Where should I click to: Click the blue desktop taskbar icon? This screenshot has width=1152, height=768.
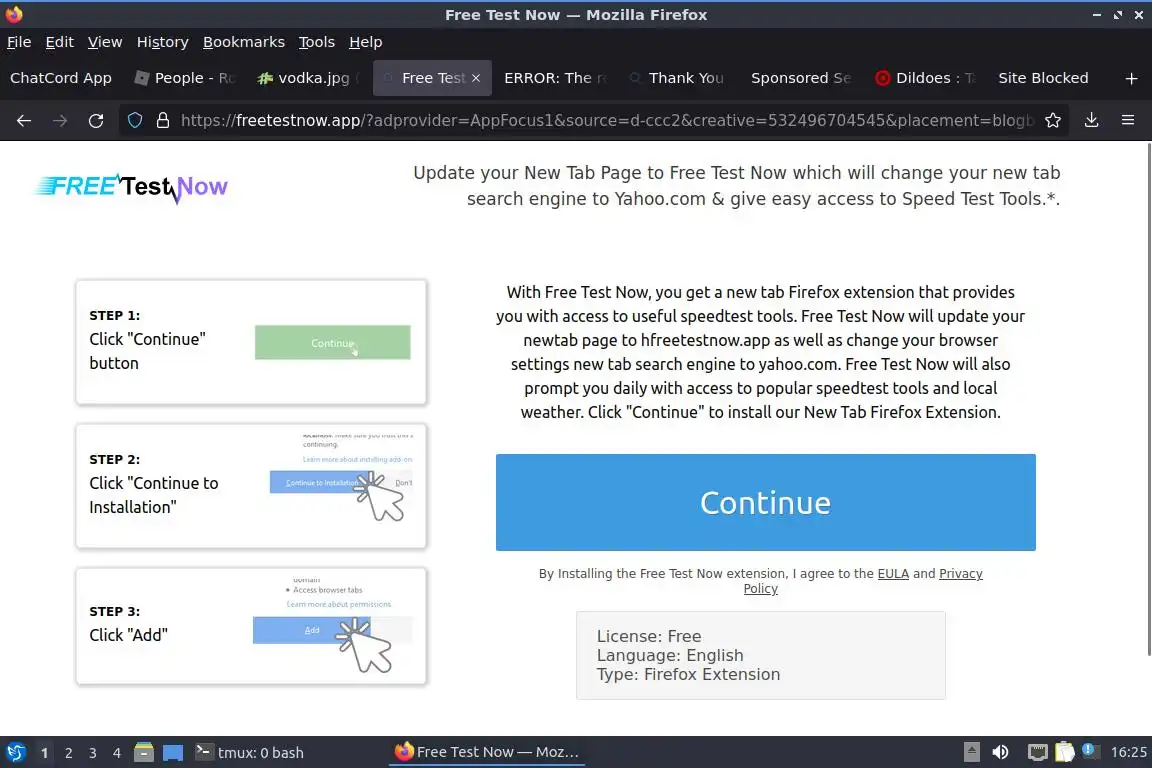[173, 753]
